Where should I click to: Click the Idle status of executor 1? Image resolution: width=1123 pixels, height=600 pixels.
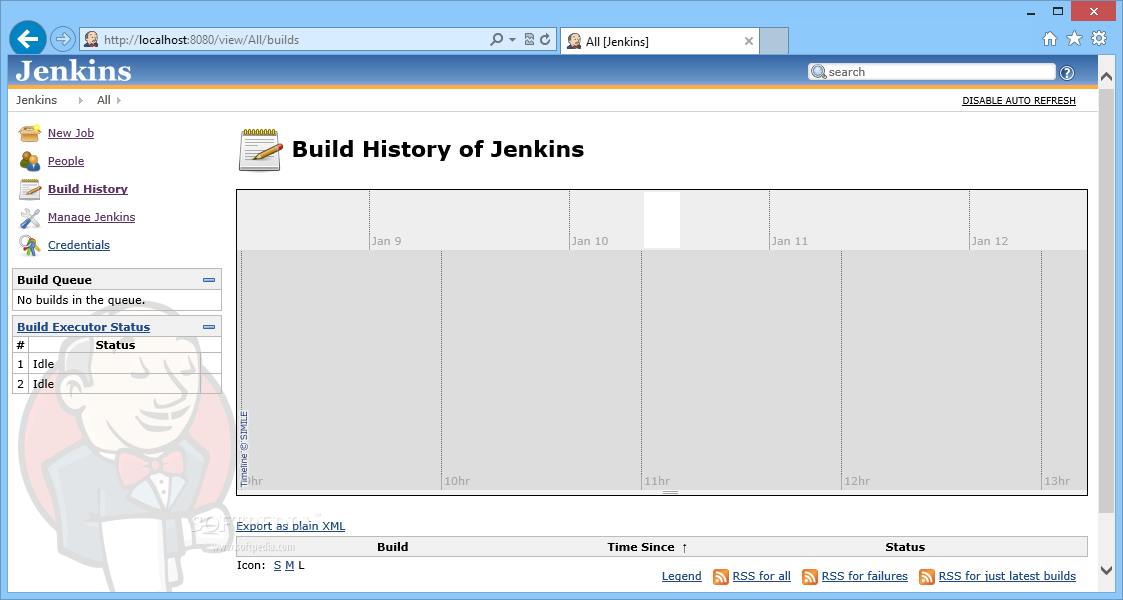point(44,364)
